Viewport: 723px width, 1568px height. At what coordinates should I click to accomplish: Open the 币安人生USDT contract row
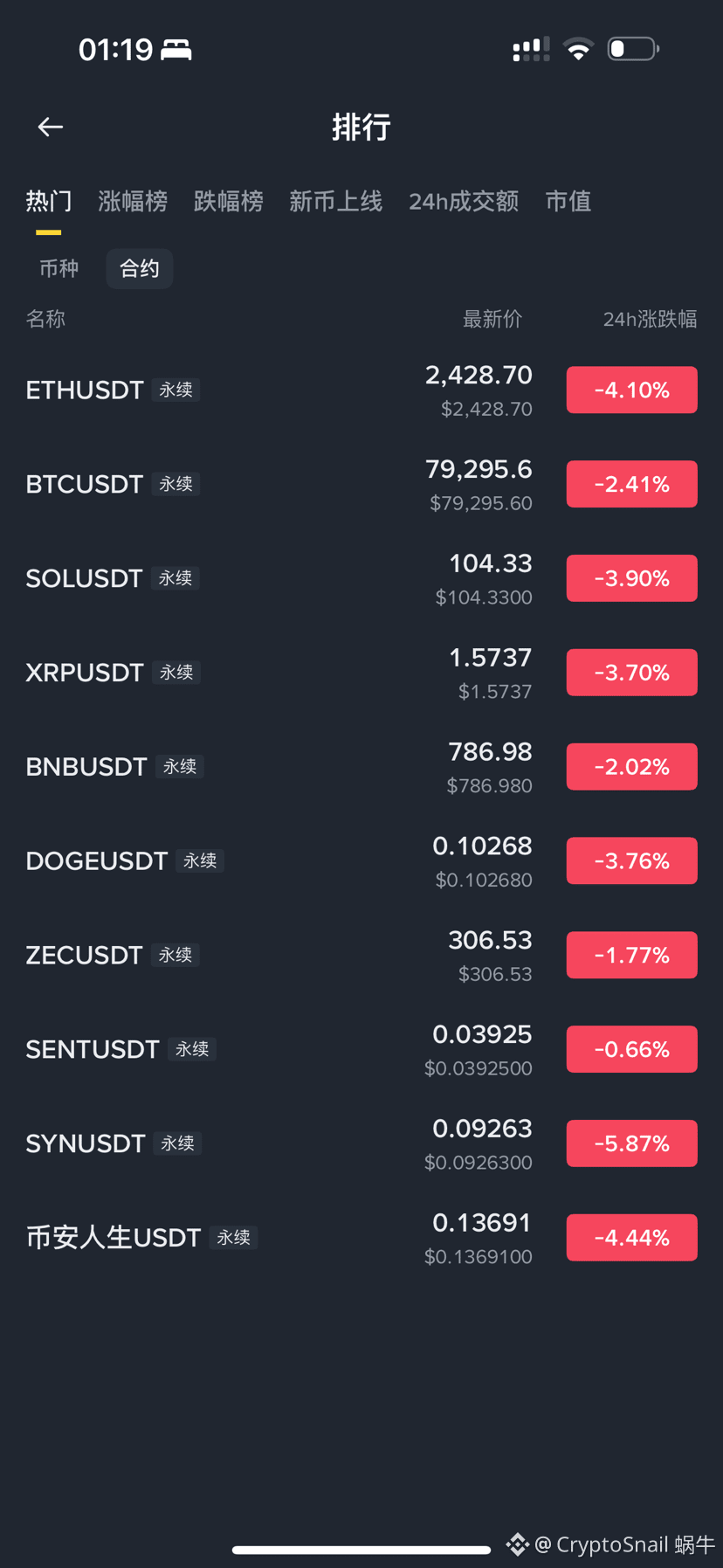361,1238
